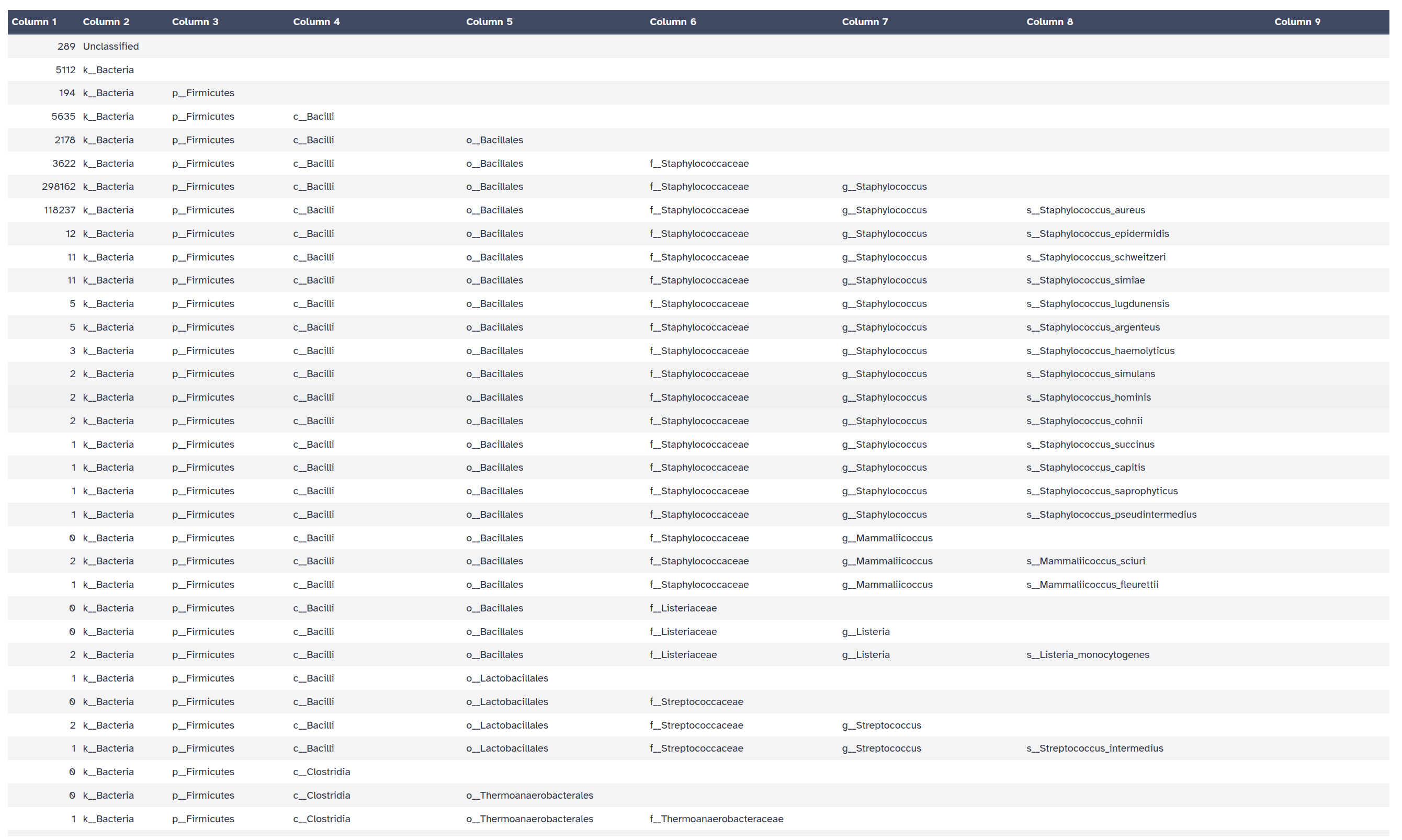Click s__Streptococcus_intermedius cell

pyautogui.click(x=1094, y=748)
